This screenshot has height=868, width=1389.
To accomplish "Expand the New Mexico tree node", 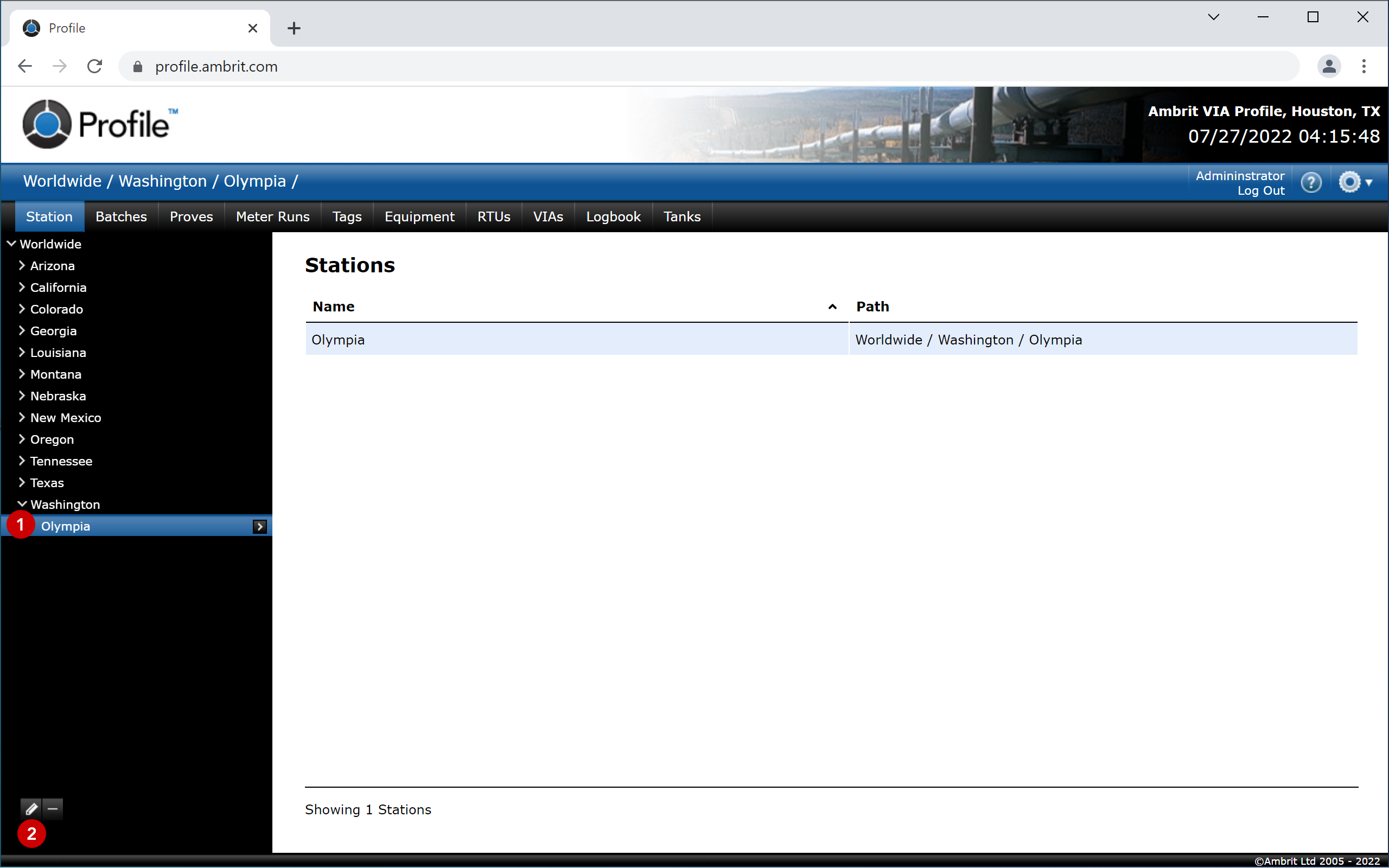I will click(22, 417).
